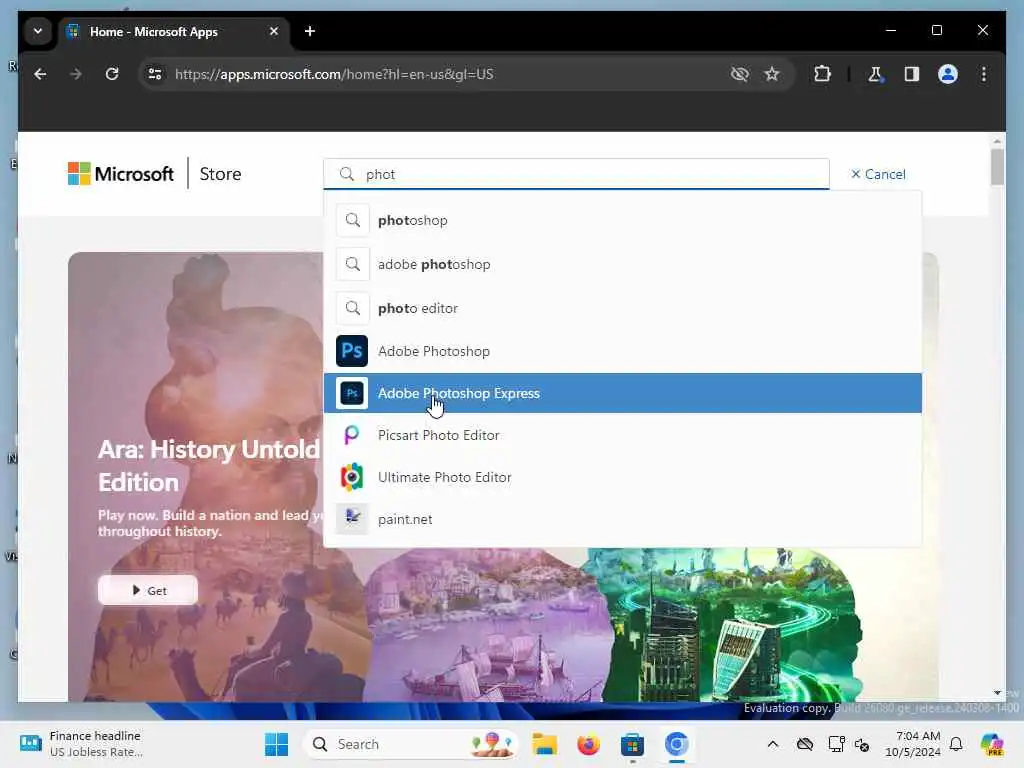Screen dimensions: 1024x768
Task: Click the Microsoft logo
Action: [x=121, y=174]
